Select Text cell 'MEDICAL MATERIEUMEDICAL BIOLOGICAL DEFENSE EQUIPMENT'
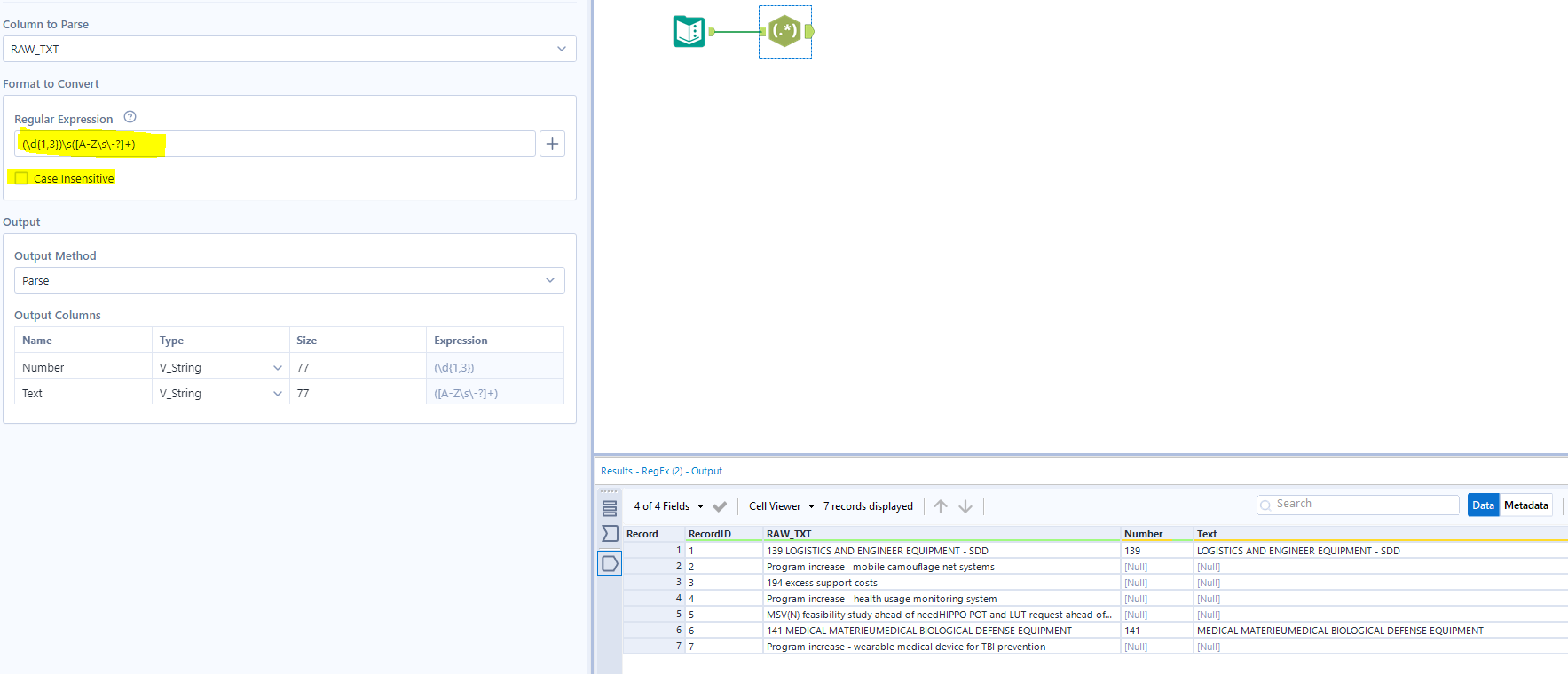Image resolution: width=1568 pixels, height=674 pixels. 1380,631
